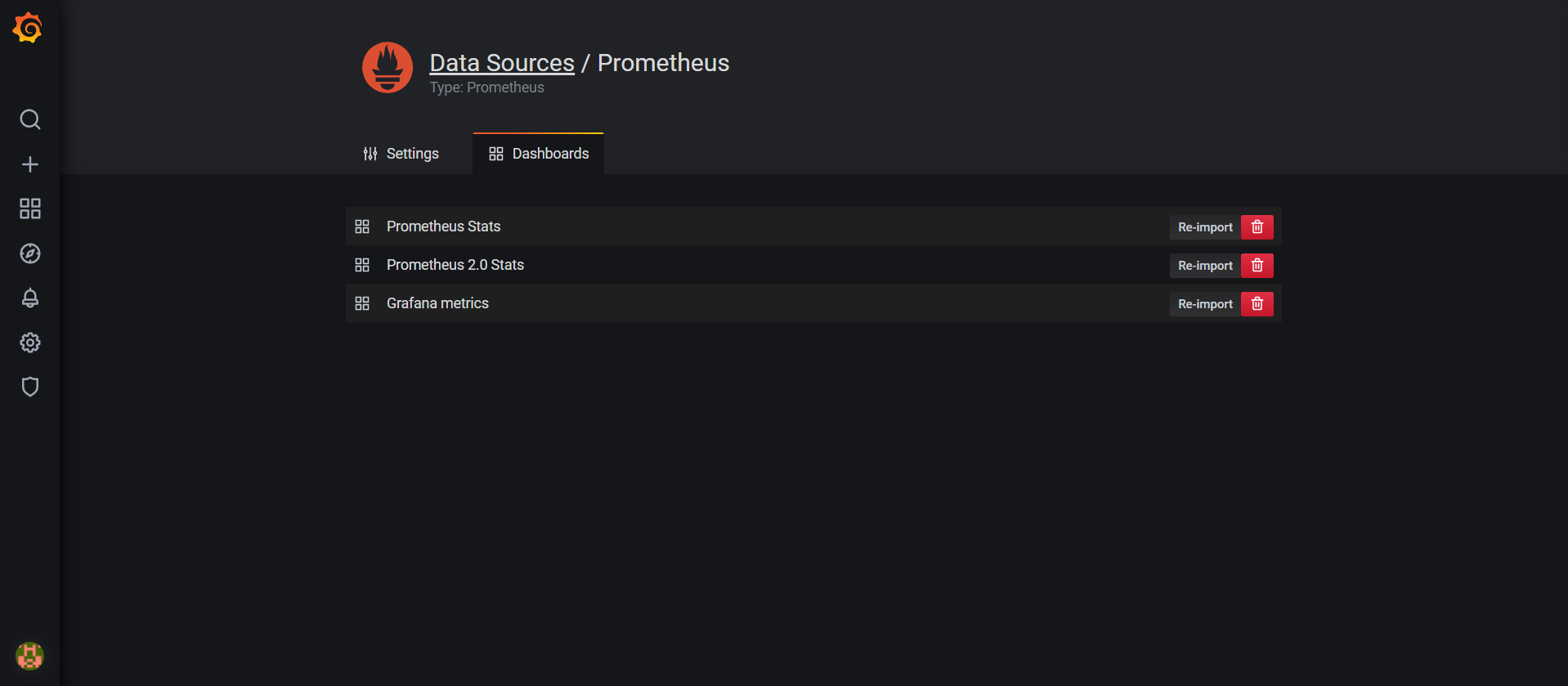Open the Dashboards grid icon in sidebar

tap(30, 208)
